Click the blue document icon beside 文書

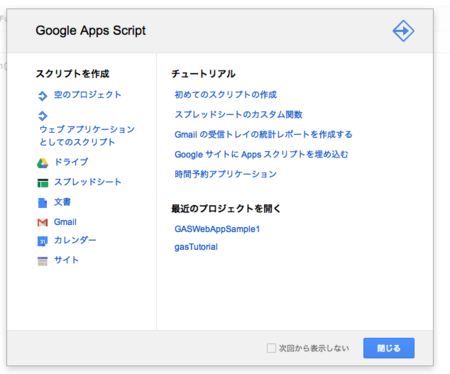43,203
